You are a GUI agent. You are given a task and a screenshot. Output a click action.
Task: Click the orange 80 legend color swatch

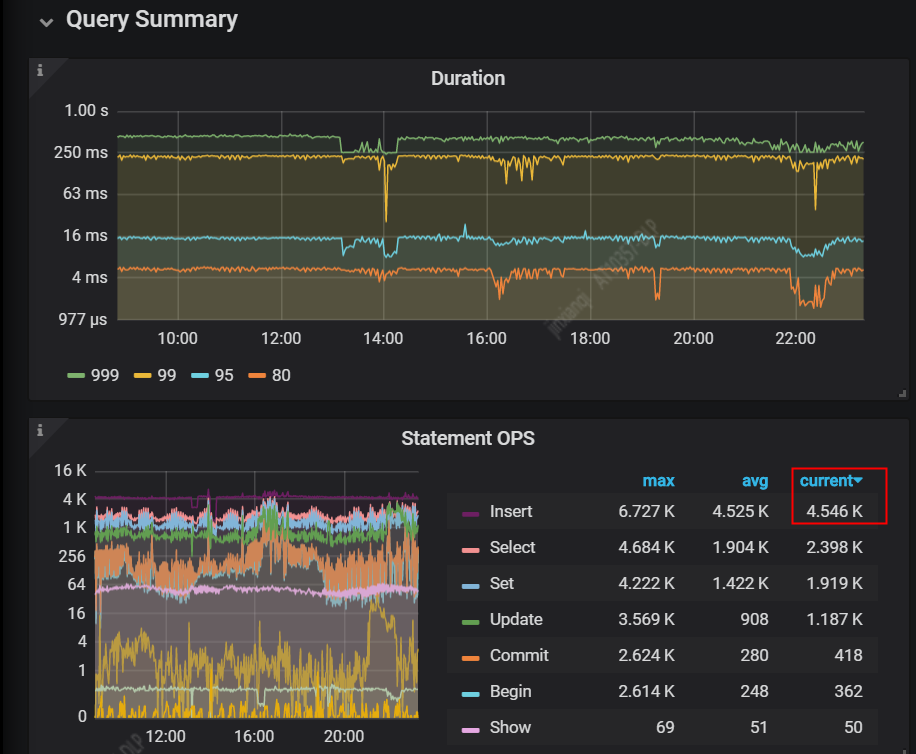click(x=257, y=376)
